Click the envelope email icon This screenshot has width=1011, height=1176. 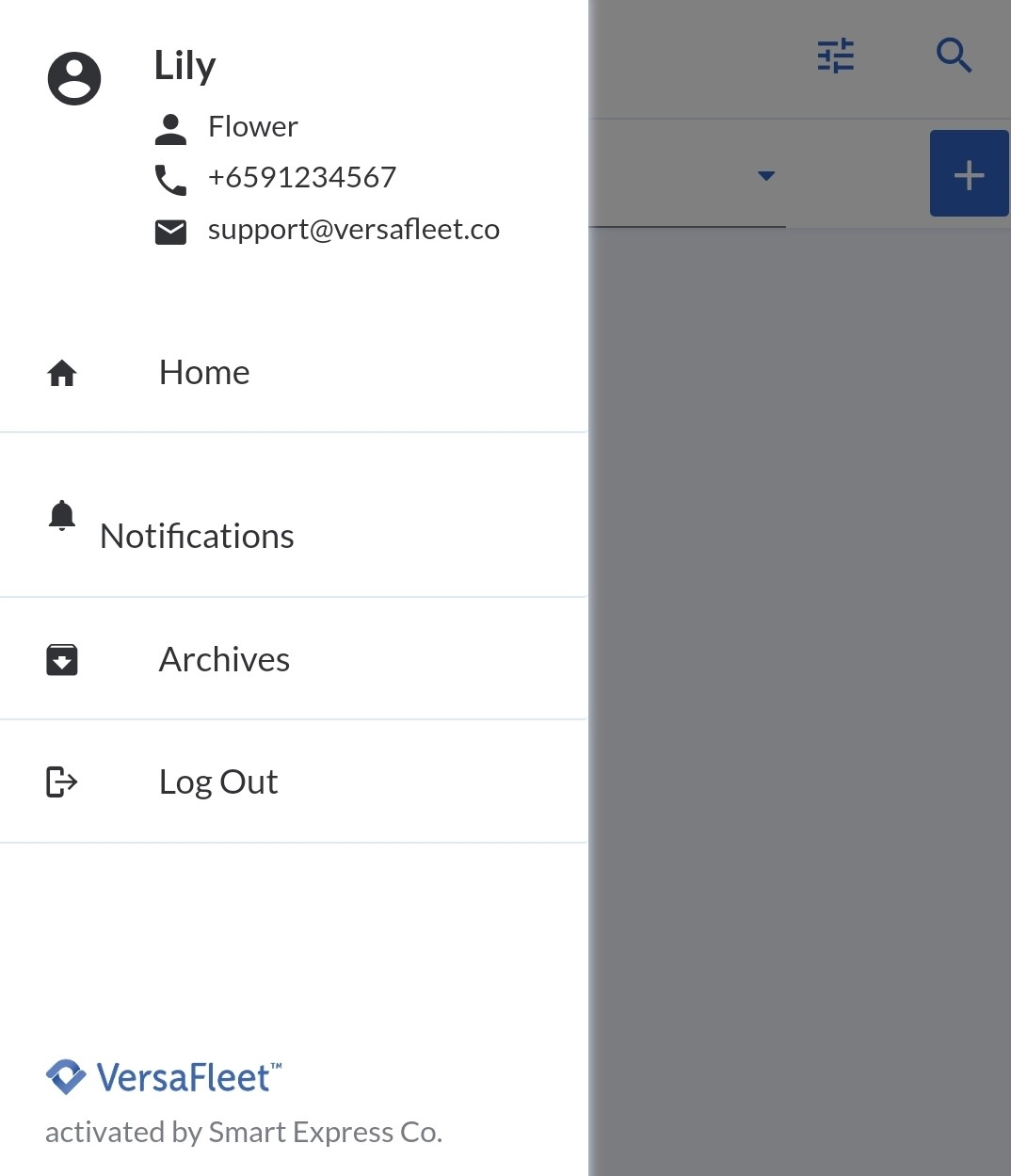[170, 231]
